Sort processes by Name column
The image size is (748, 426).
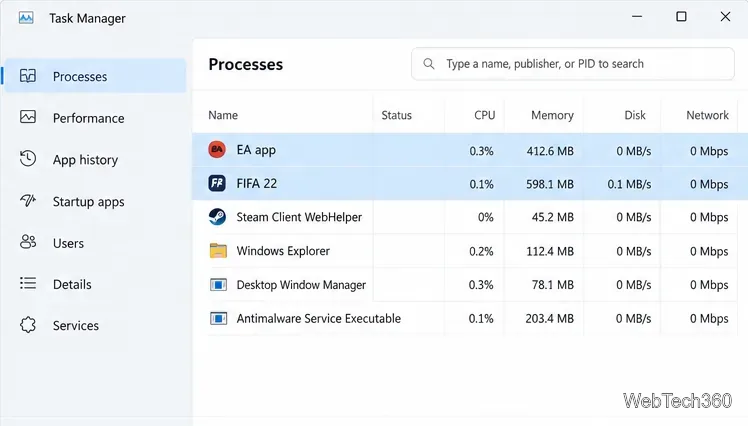[223, 115]
